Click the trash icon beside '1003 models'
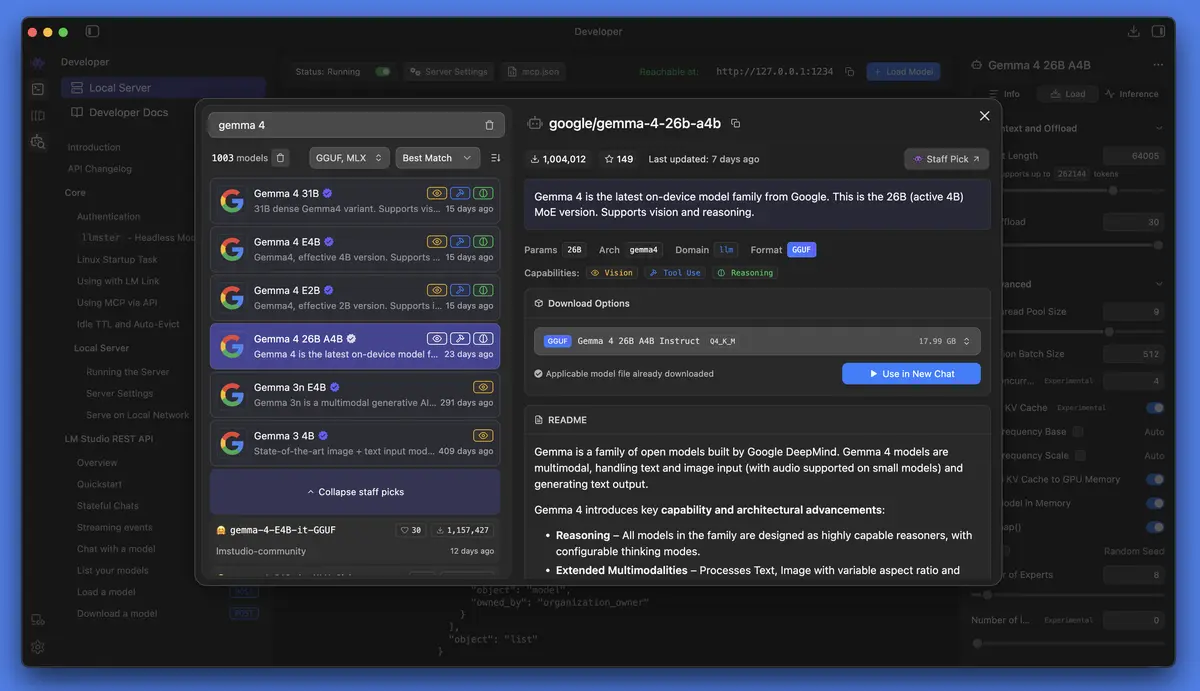The width and height of the screenshot is (1200, 691). pyautogui.click(x=281, y=158)
